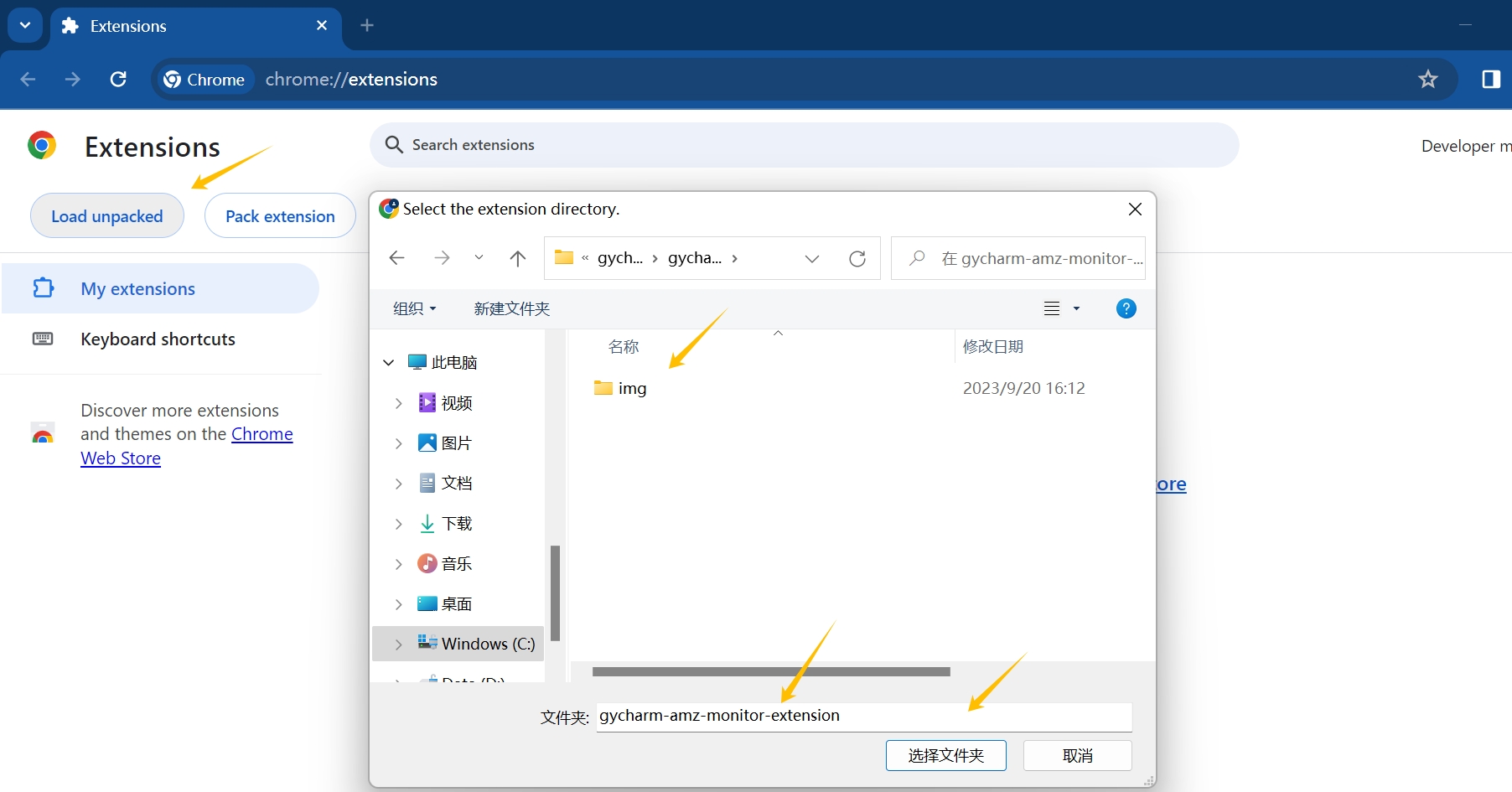Open Chrome side panel icon
The height and width of the screenshot is (792, 1512).
tap(1490, 80)
